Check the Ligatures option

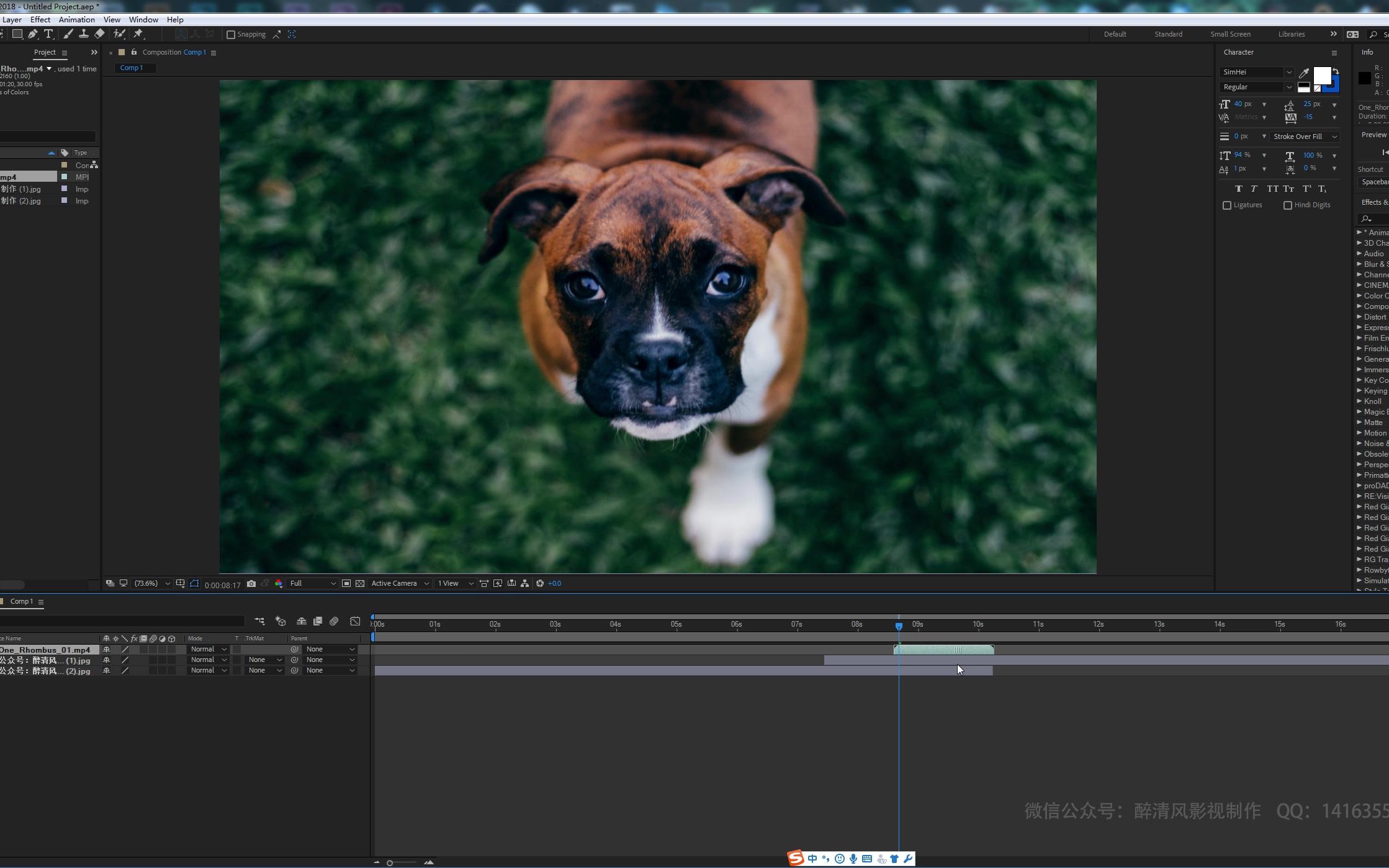pyautogui.click(x=1227, y=205)
